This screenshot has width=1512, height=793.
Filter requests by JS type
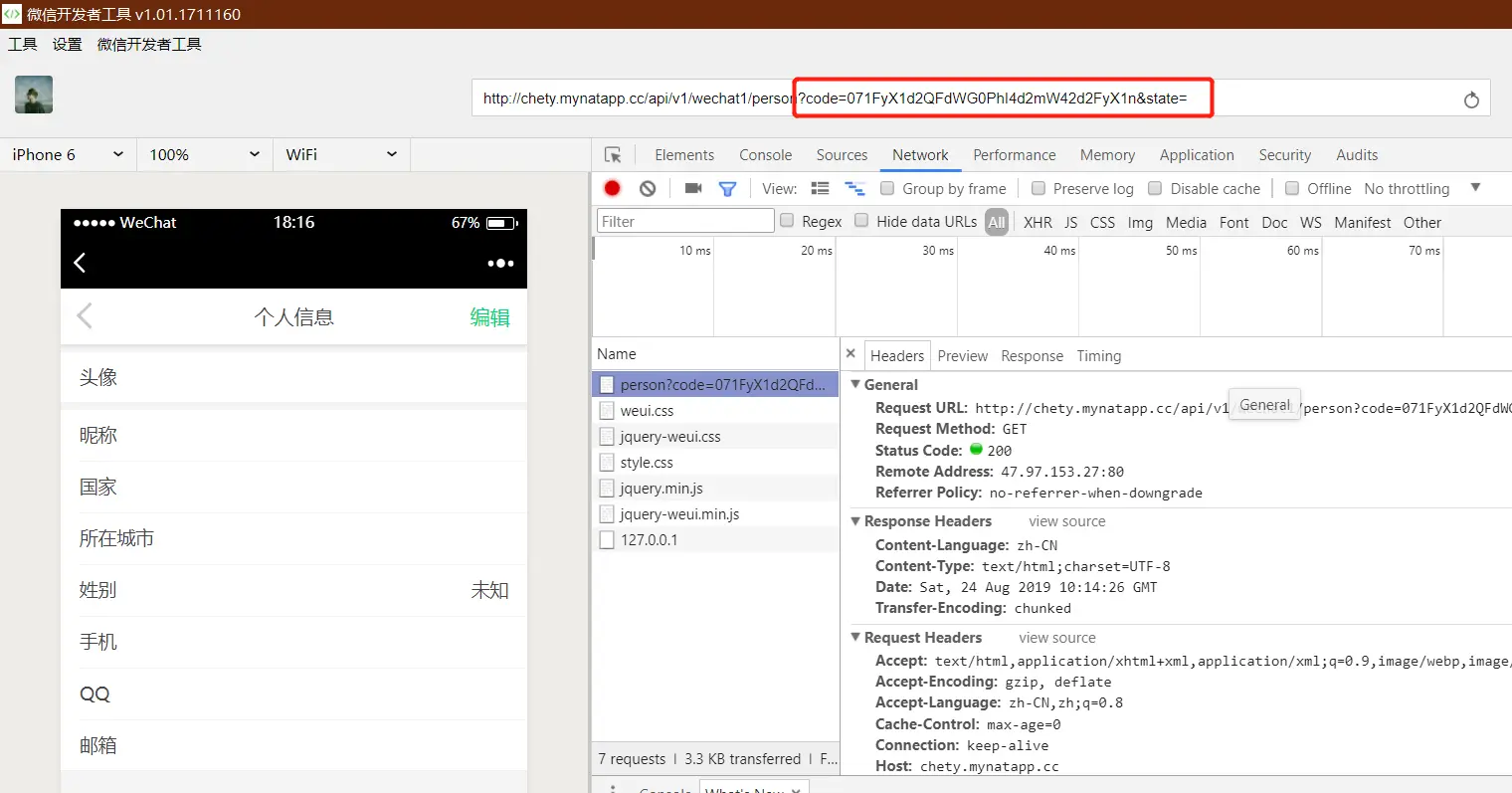tap(1070, 222)
